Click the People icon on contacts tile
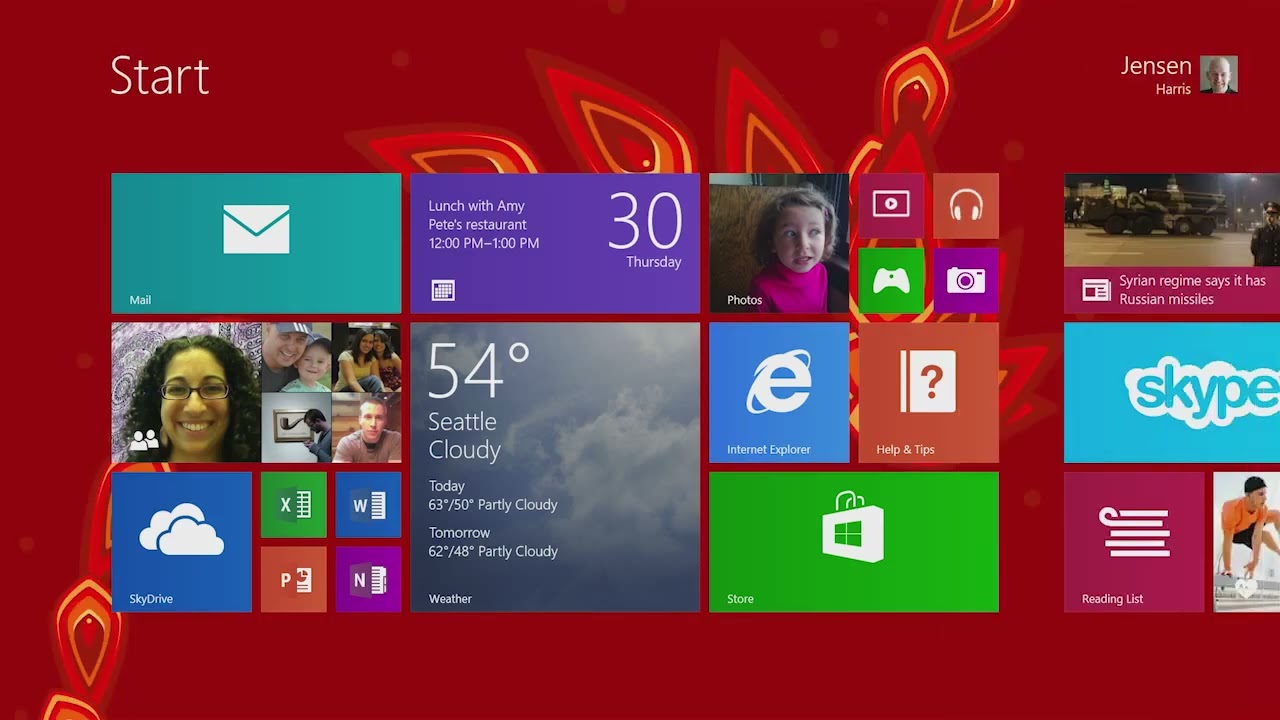Viewport: 1280px width, 720px height. click(144, 440)
